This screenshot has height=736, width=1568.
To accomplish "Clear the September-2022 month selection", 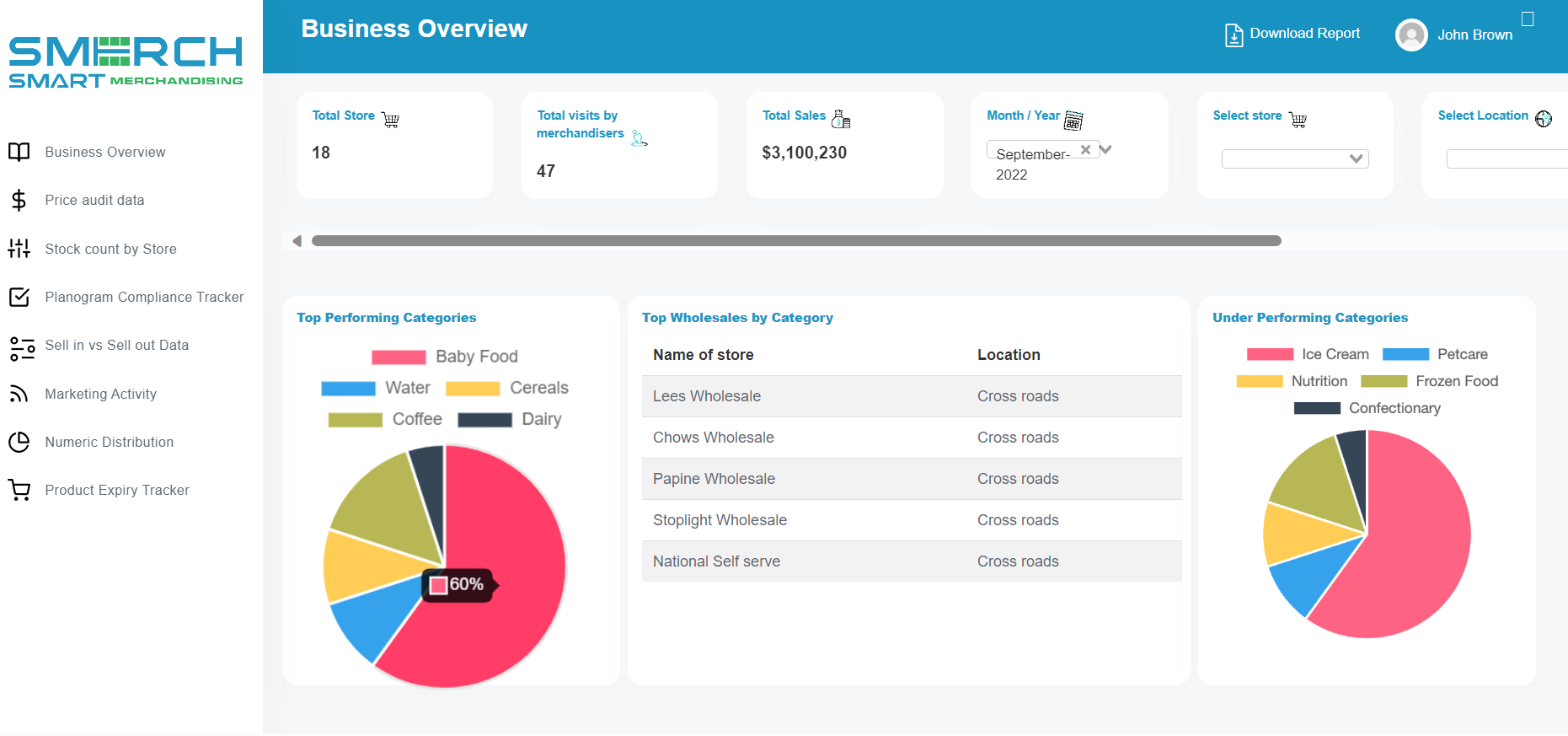I will [1085, 150].
